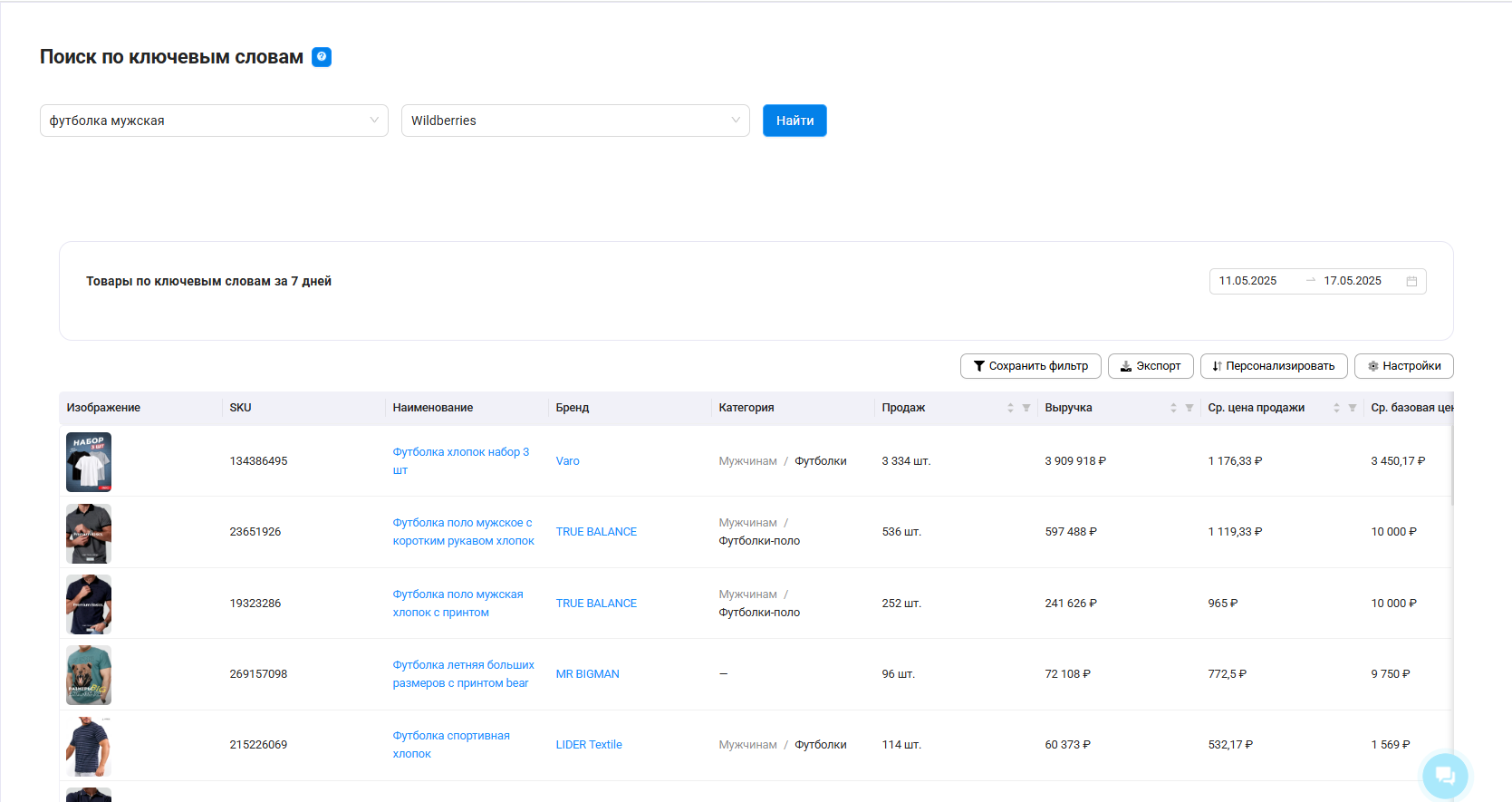The image size is (1512, 802).
Task: Select SKU cell 269157098
Action: [258, 674]
